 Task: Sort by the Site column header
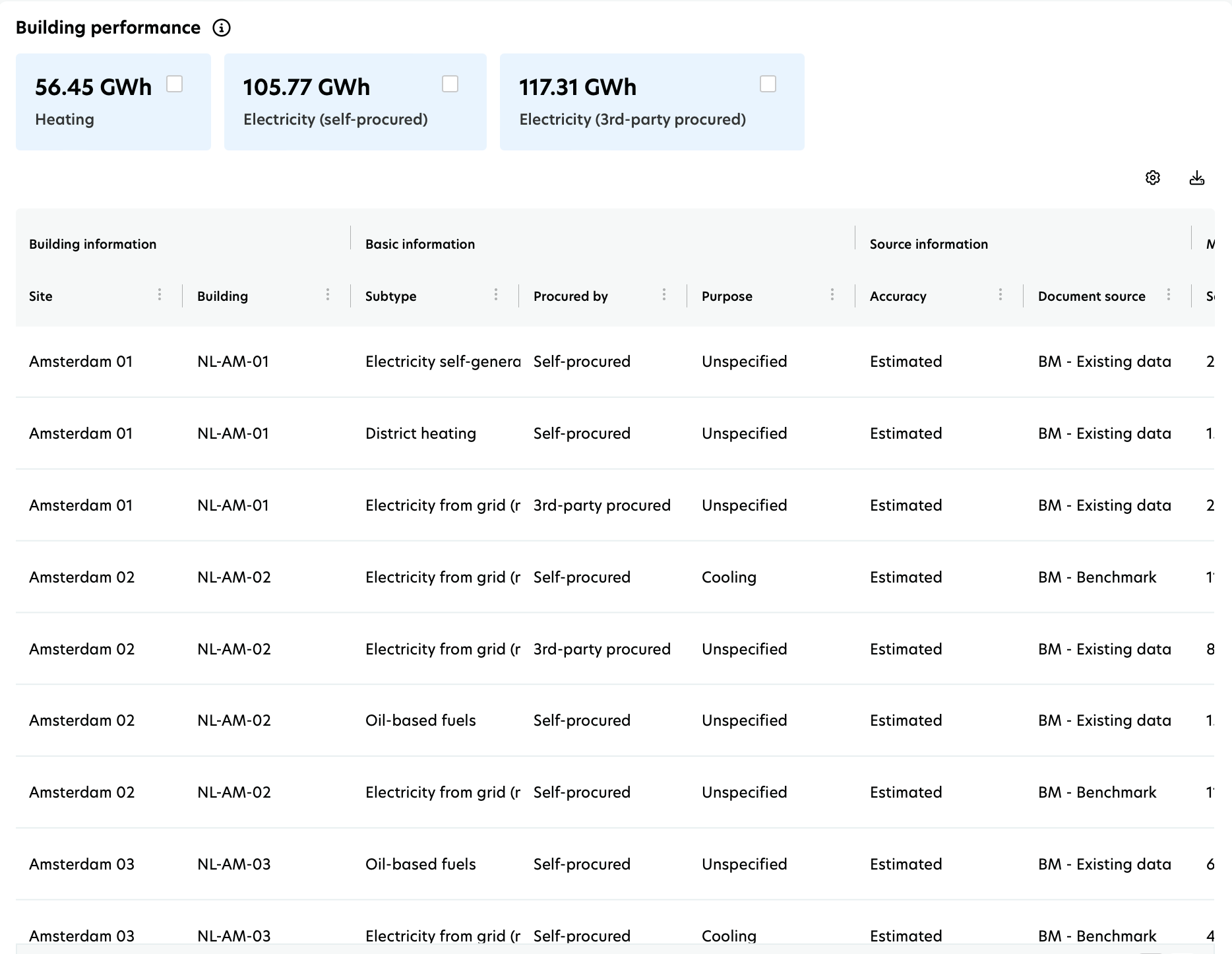[x=41, y=296]
